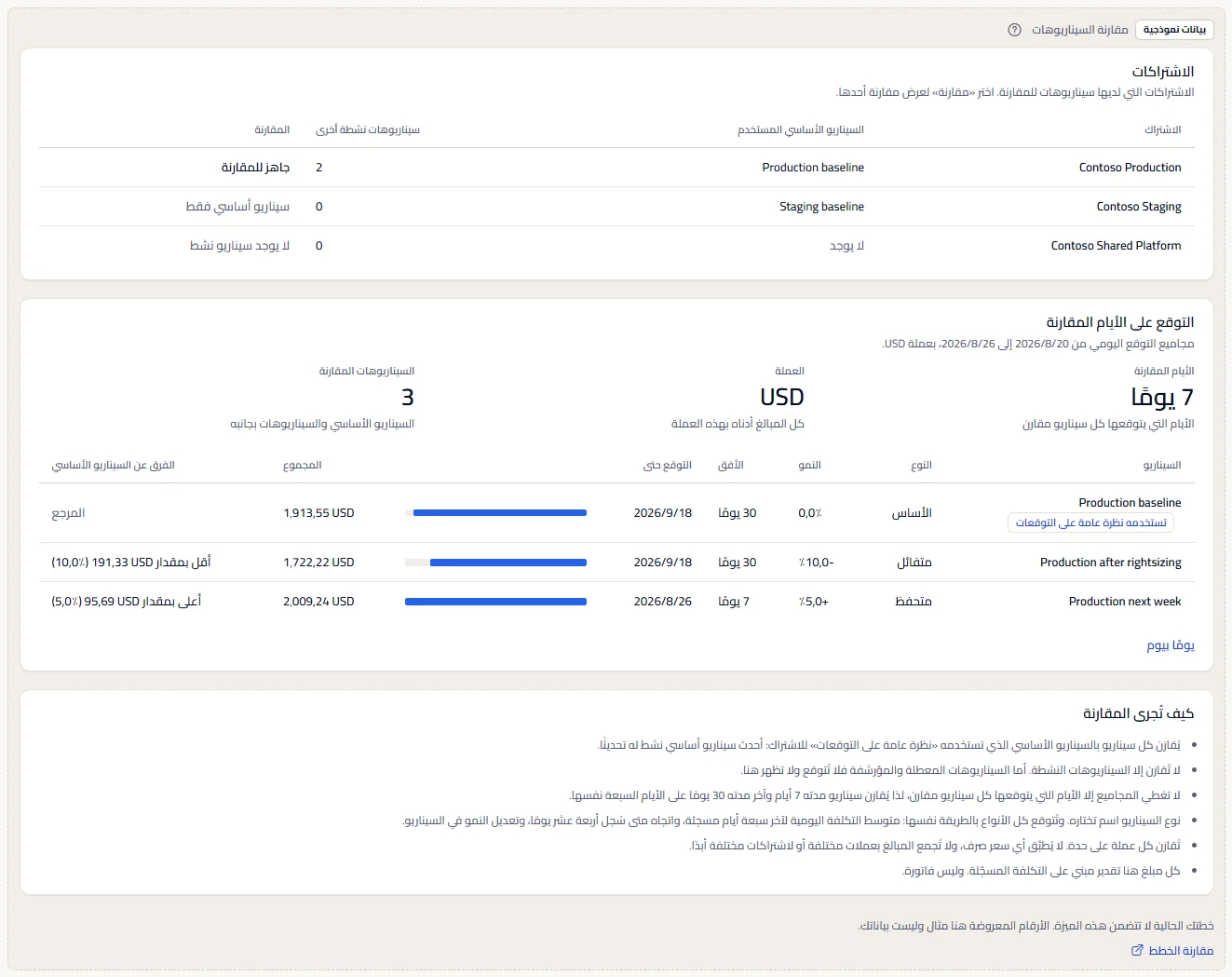Click the جاهز للمقارنة status text
Screen dimensions: 1232x977
tap(255, 168)
